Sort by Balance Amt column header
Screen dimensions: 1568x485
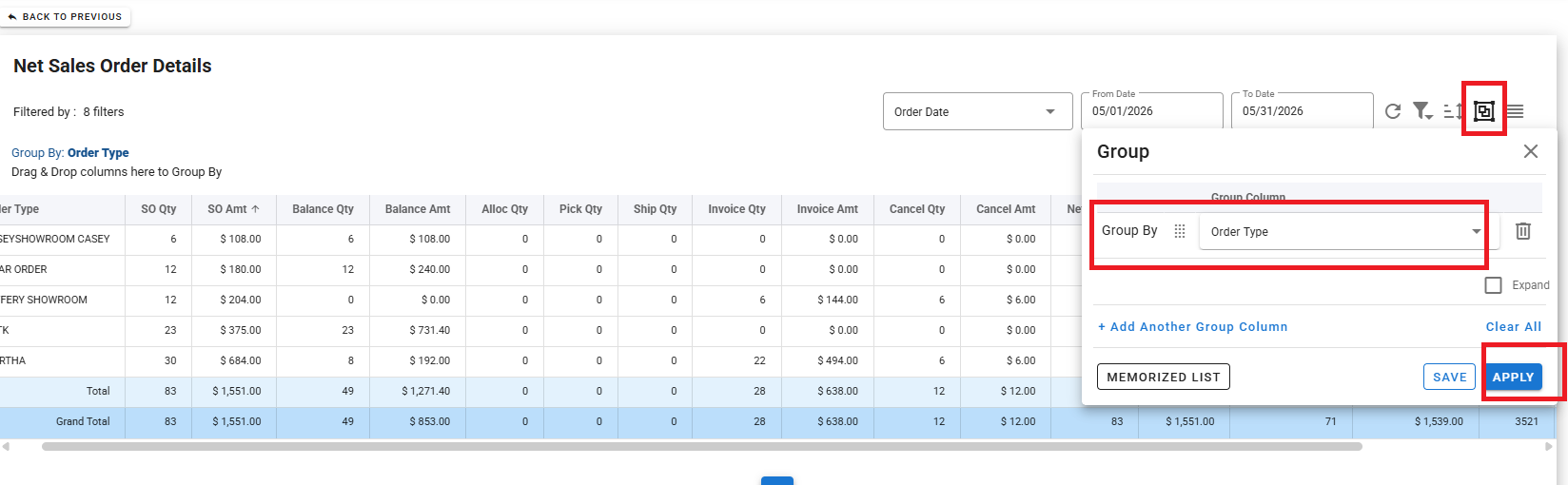418,209
